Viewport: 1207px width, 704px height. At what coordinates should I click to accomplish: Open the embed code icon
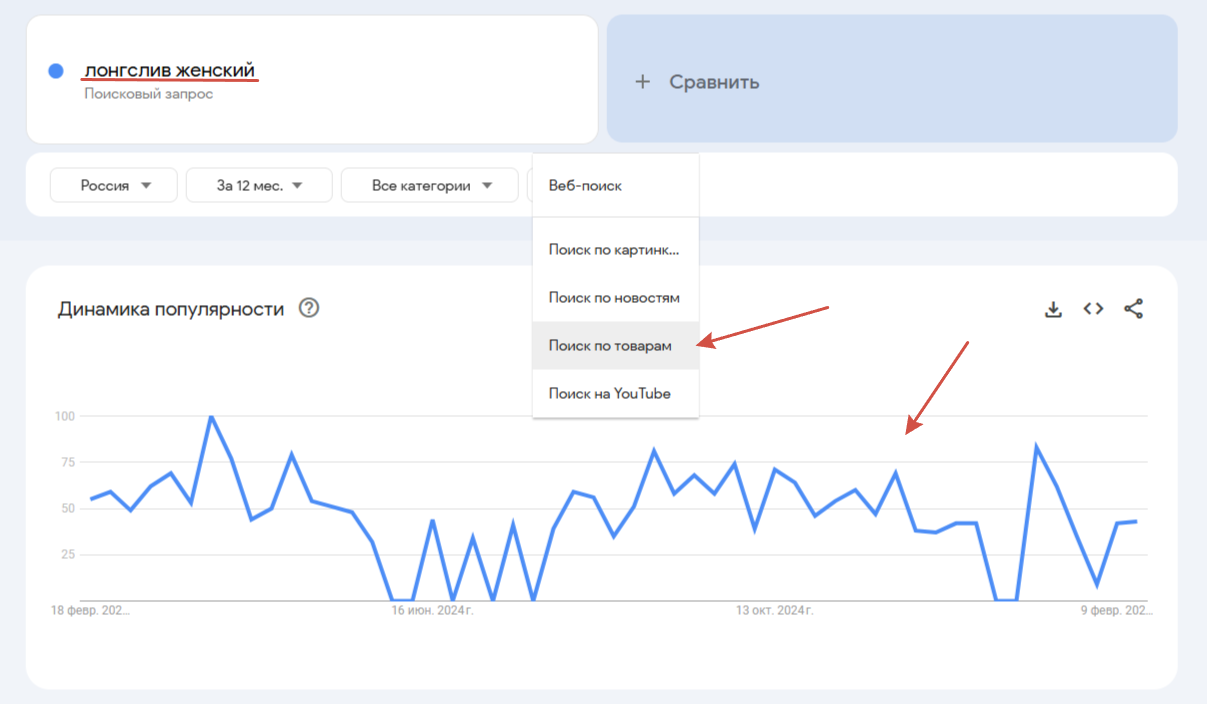1093,309
